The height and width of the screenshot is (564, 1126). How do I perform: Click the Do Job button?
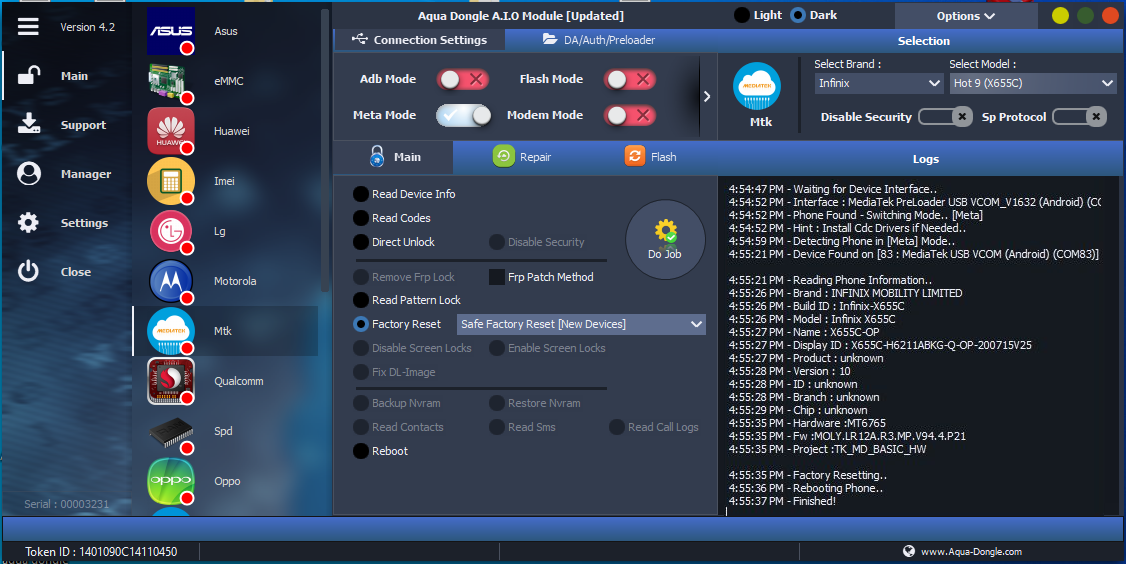[665, 240]
